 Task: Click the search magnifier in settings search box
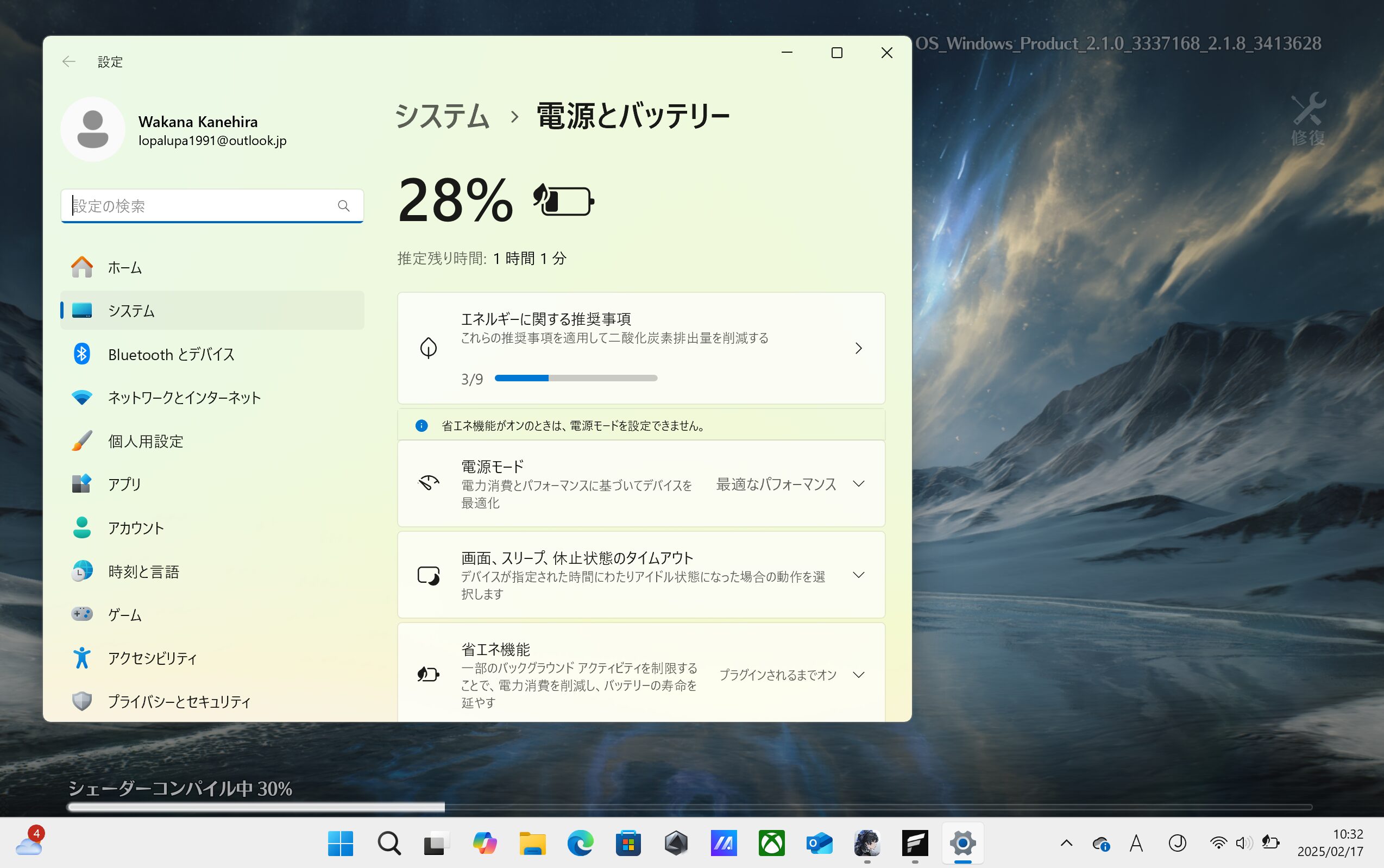343,205
